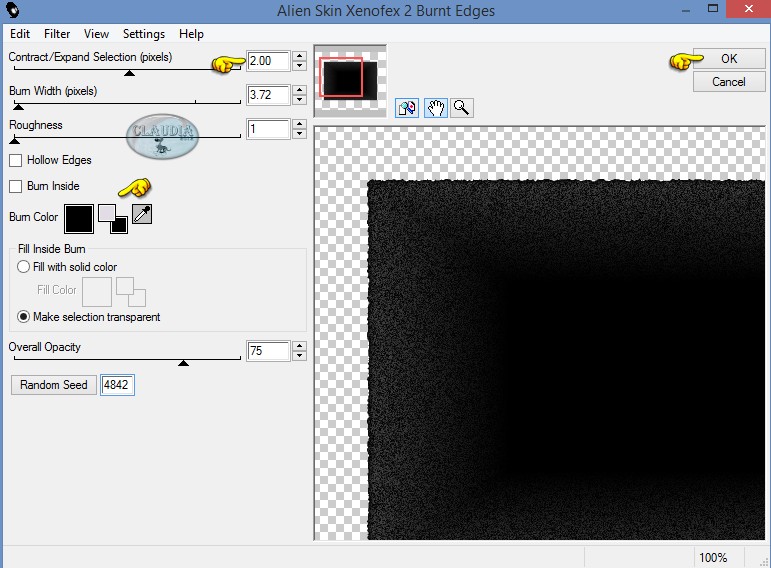Click the OK button

click(729, 59)
